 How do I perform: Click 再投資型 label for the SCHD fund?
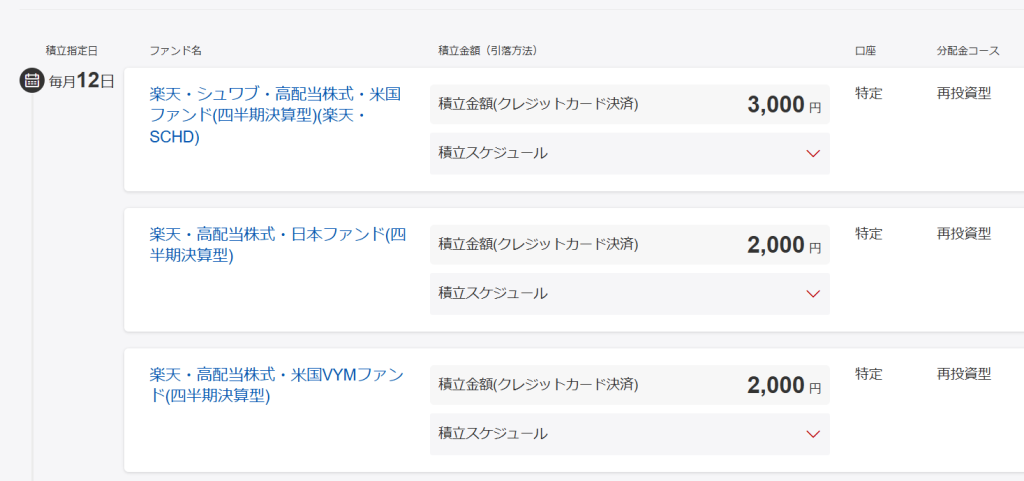[x=964, y=93]
